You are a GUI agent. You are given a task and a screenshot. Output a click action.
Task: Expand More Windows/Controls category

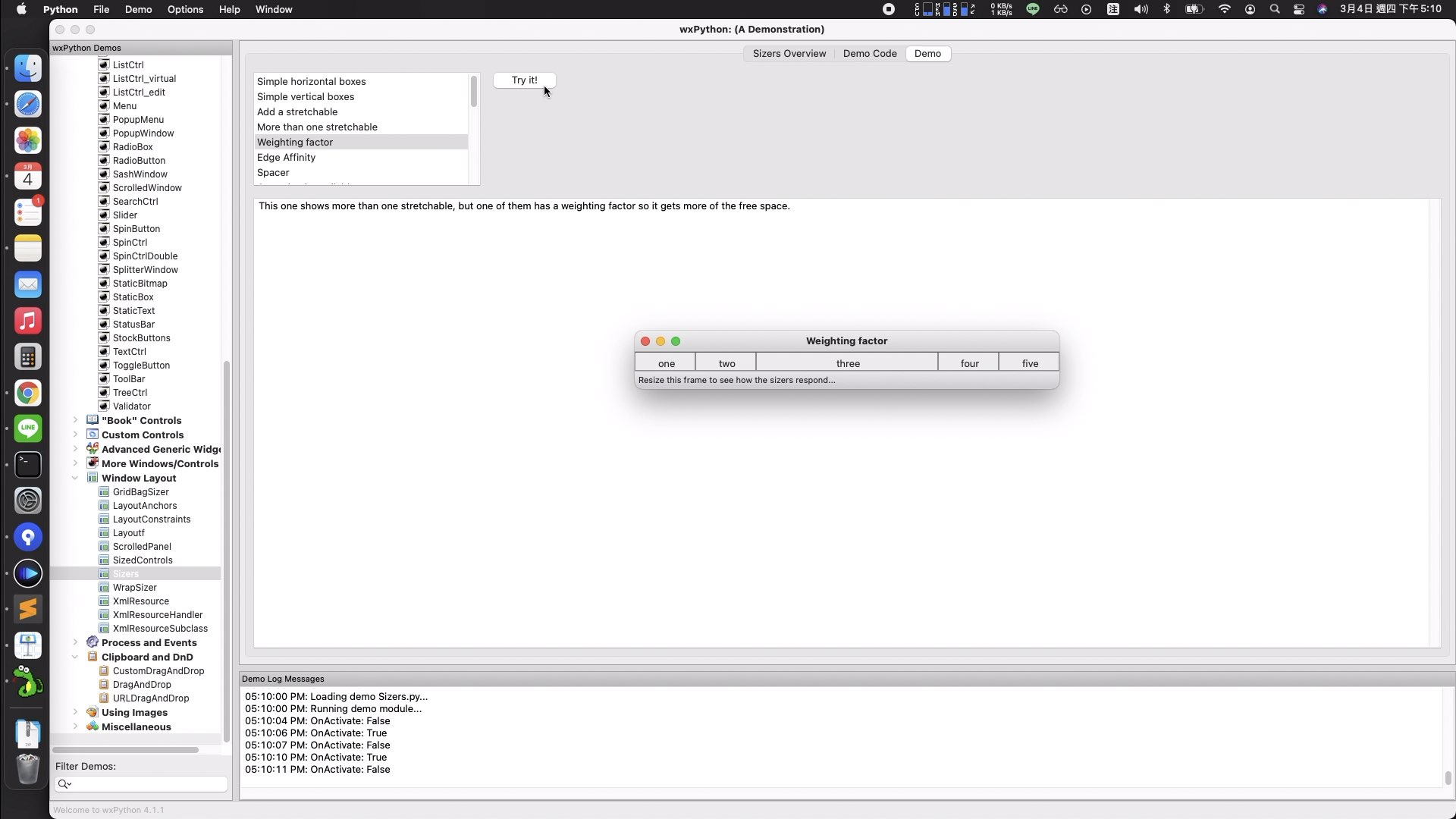coord(75,463)
